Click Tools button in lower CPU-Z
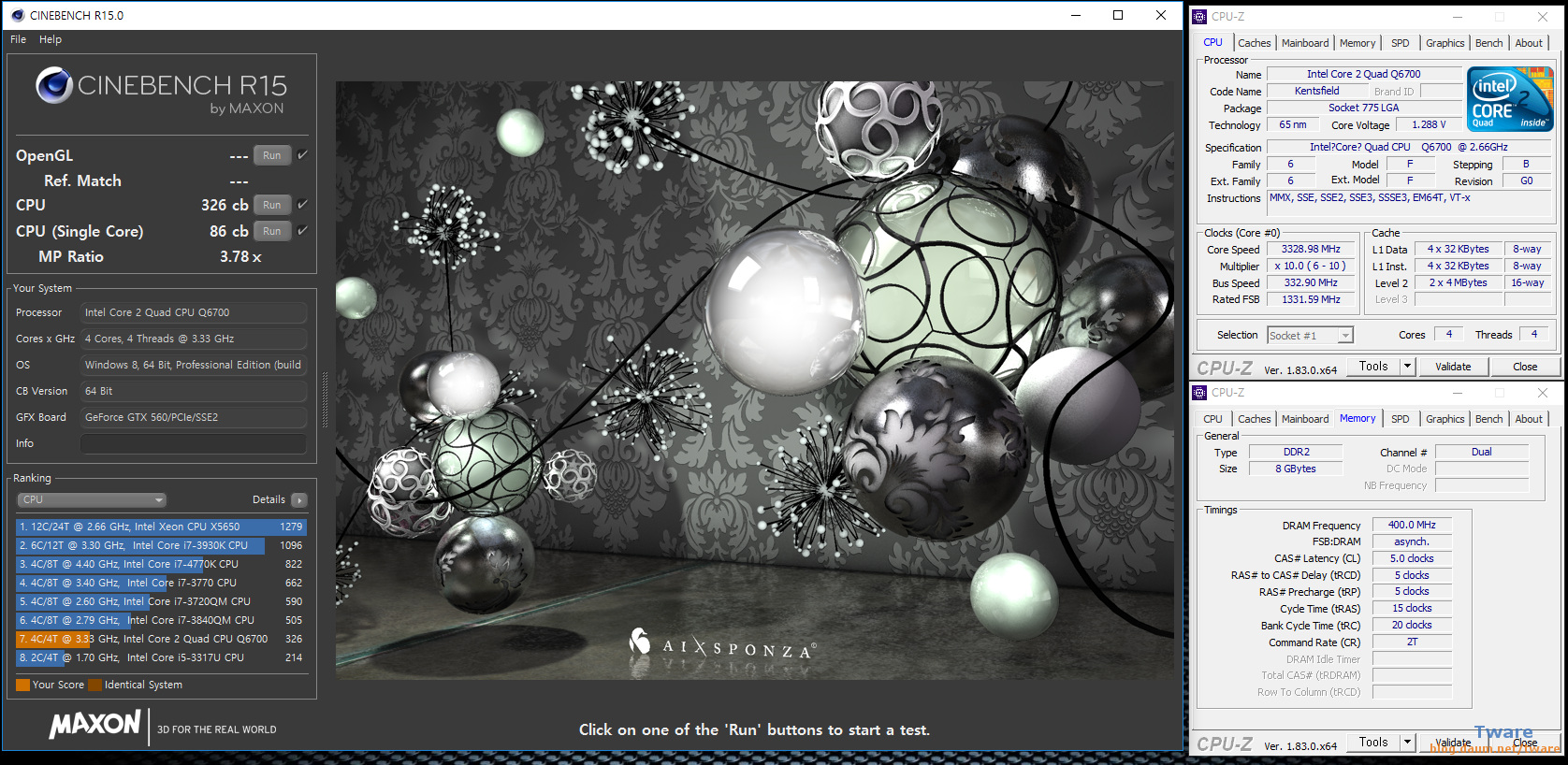Image resolution: width=1568 pixels, height=765 pixels. (x=1373, y=743)
